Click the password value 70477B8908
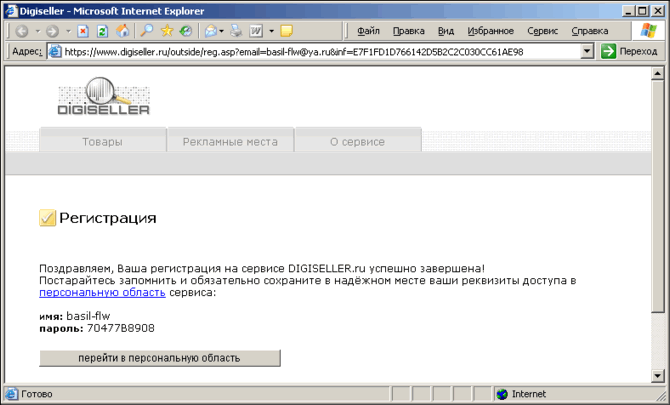The image size is (670, 405). coord(120,329)
